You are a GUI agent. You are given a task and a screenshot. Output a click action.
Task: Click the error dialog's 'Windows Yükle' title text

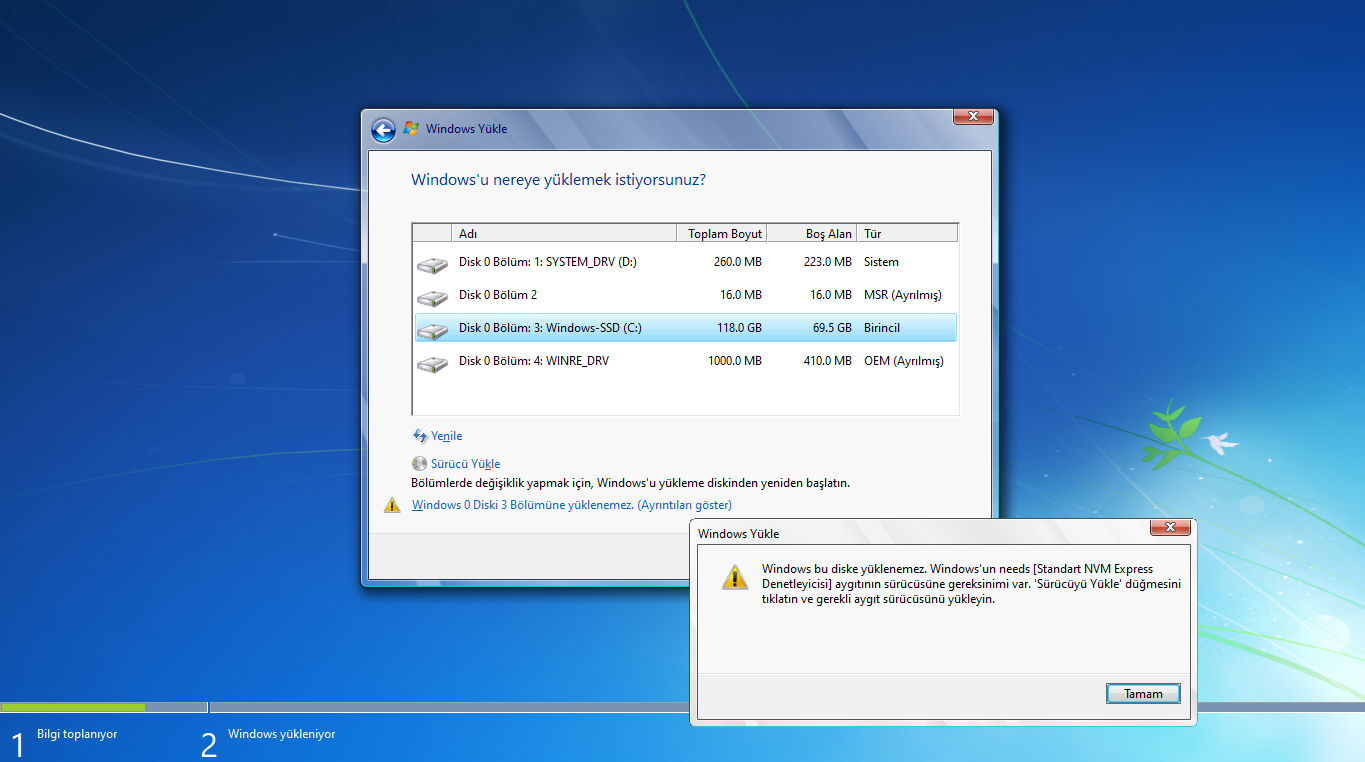tap(738, 534)
